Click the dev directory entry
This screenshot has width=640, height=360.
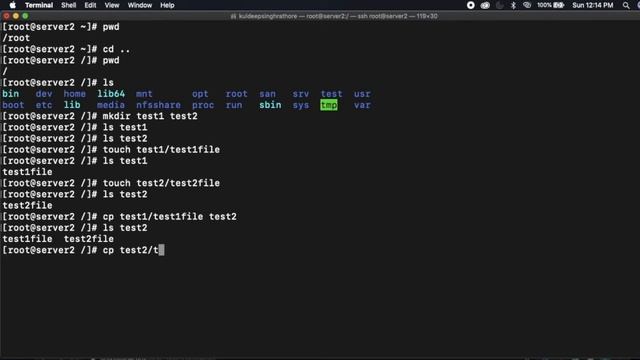pyautogui.click(x=44, y=94)
